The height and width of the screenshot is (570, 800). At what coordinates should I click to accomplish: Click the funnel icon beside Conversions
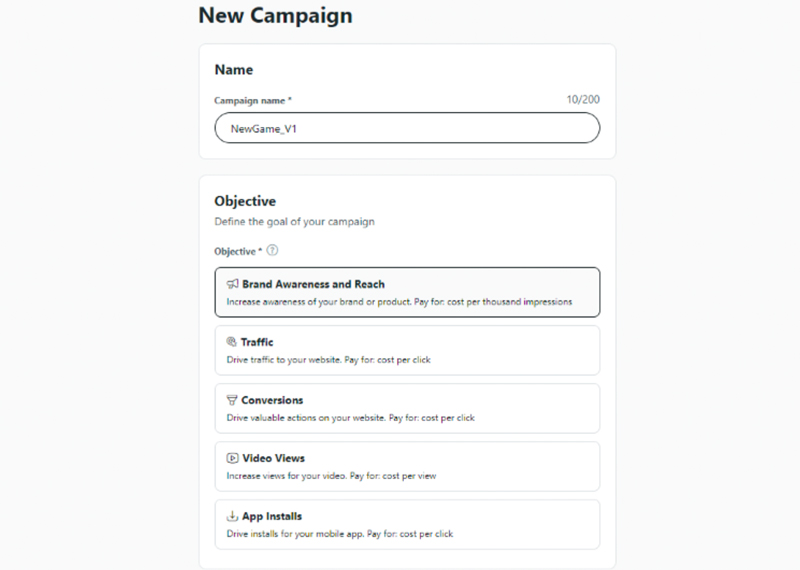pyautogui.click(x=232, y=400)
